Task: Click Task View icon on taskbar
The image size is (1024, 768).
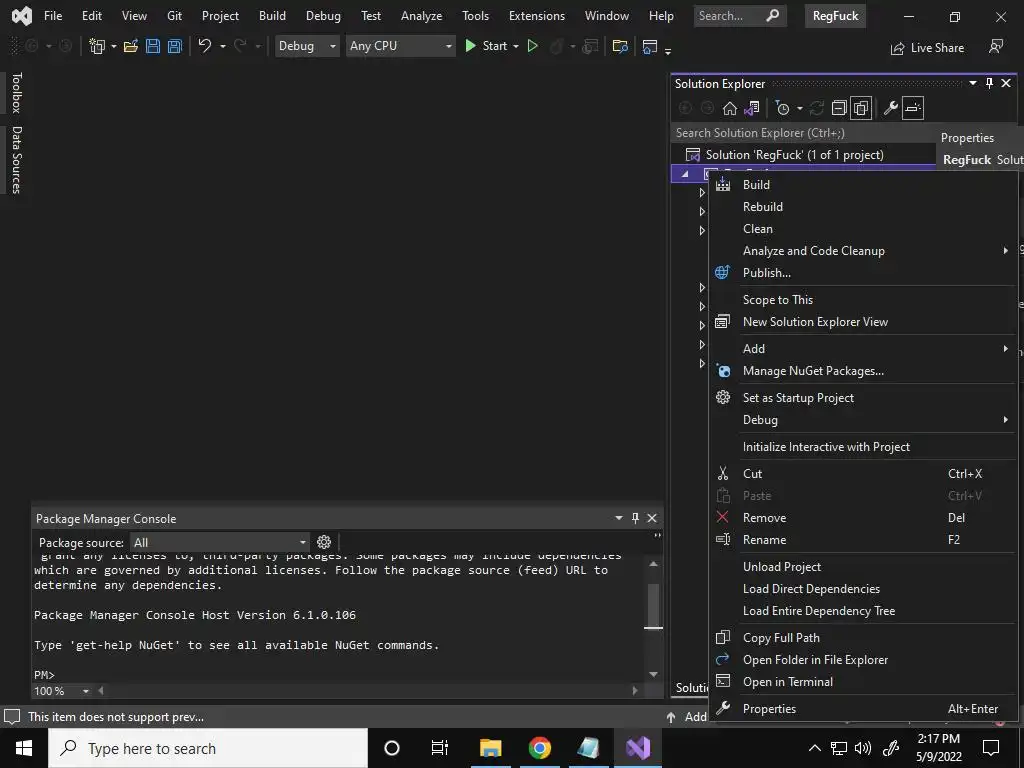Action: pyautogui.click(x=440, y=748)
